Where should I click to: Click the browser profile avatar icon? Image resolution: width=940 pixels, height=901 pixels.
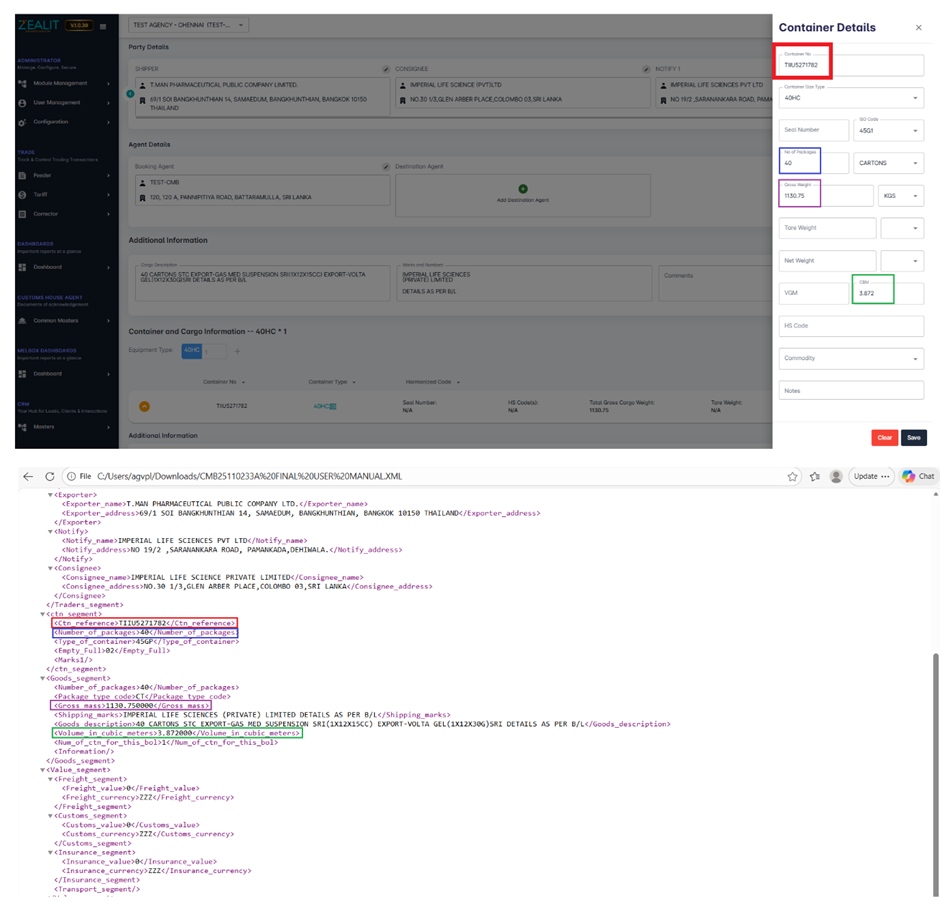pyautogui.click(x=836, y=477)
